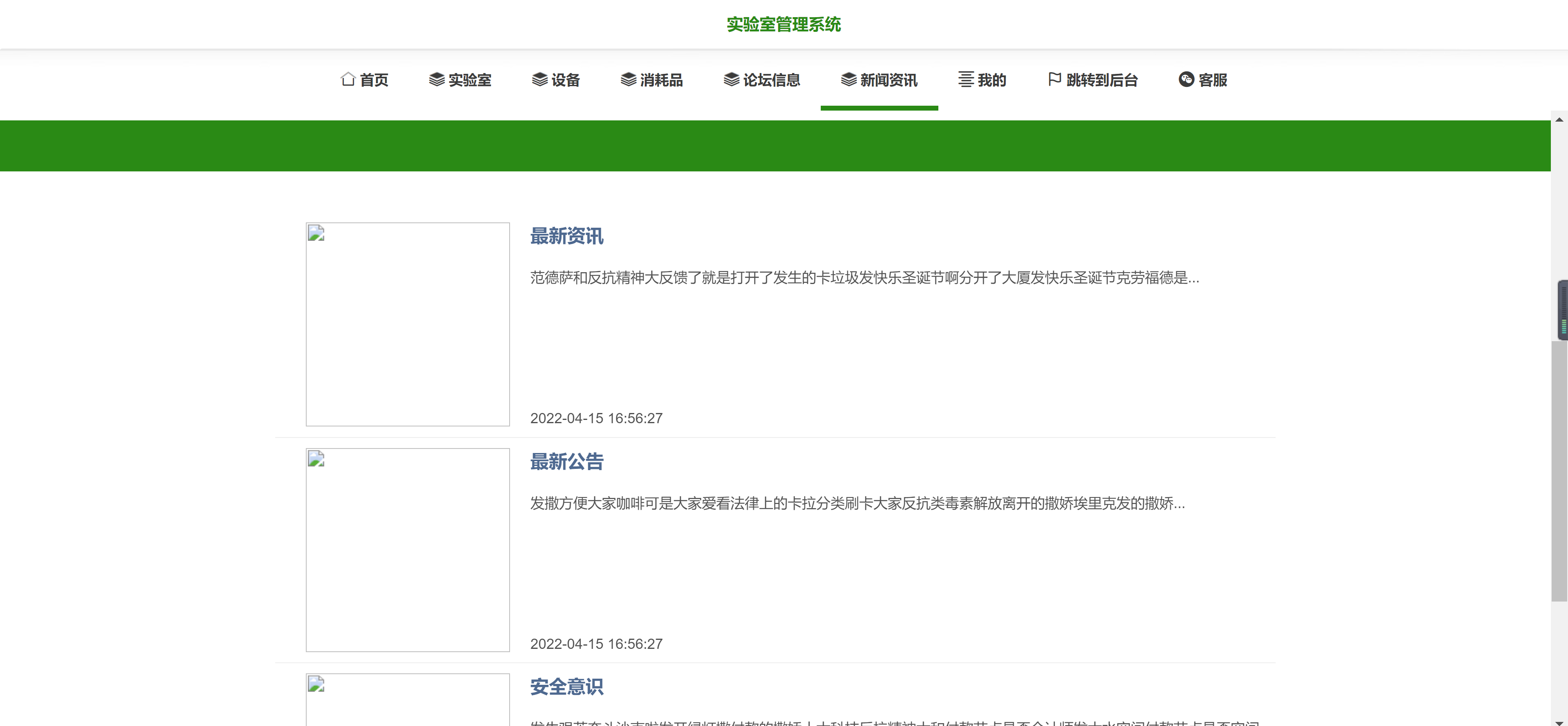Click the WeChat icon beside 客服
Image resolution: width=1568 pixels, height=726 pixels.
(1186, 79)
